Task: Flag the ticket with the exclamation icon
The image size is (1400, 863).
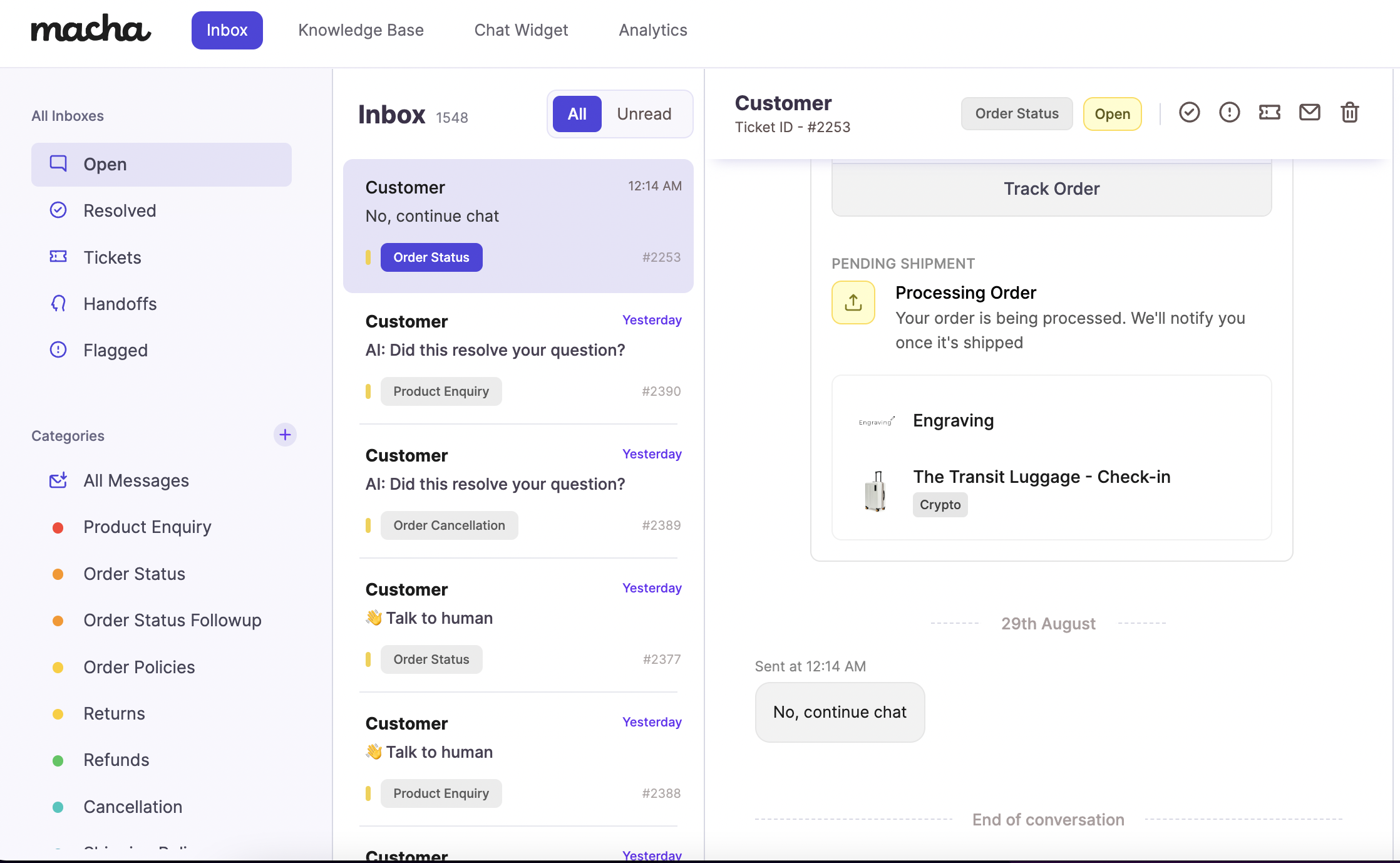Action: (1229, 113)
